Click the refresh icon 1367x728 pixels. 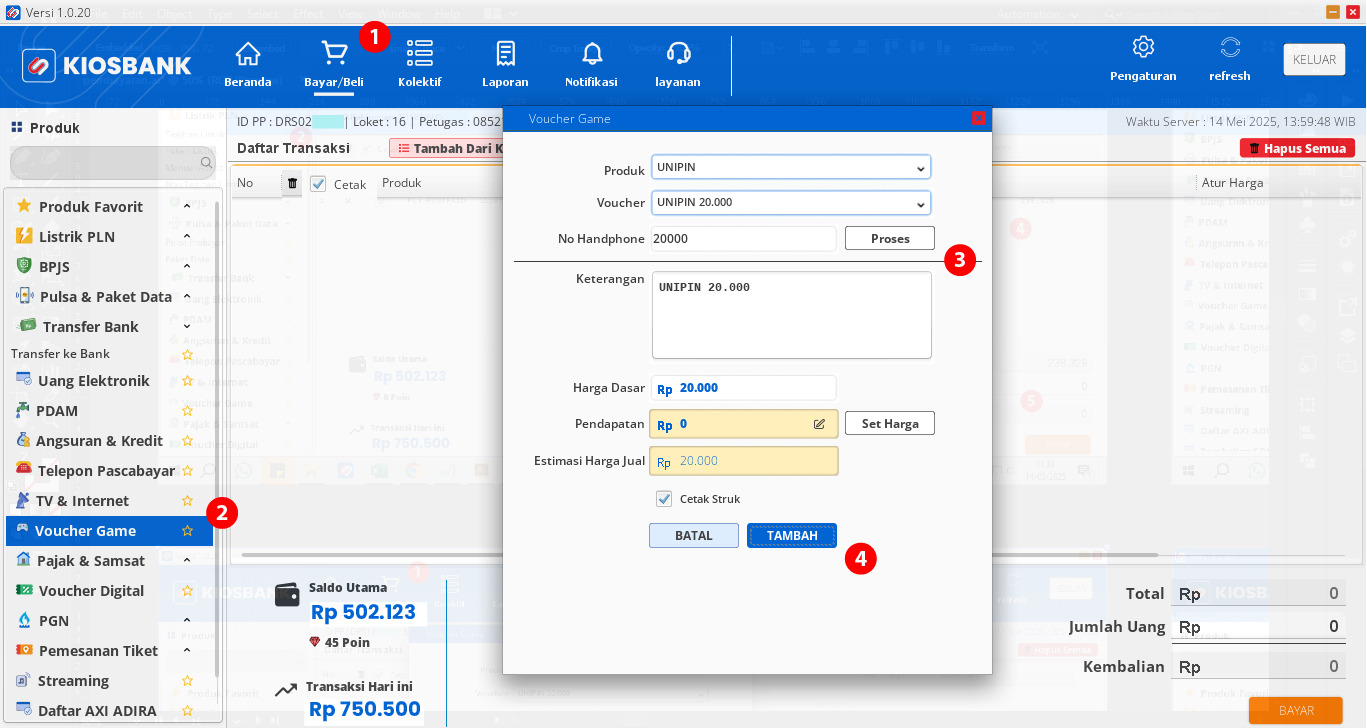click(1230, 47)
